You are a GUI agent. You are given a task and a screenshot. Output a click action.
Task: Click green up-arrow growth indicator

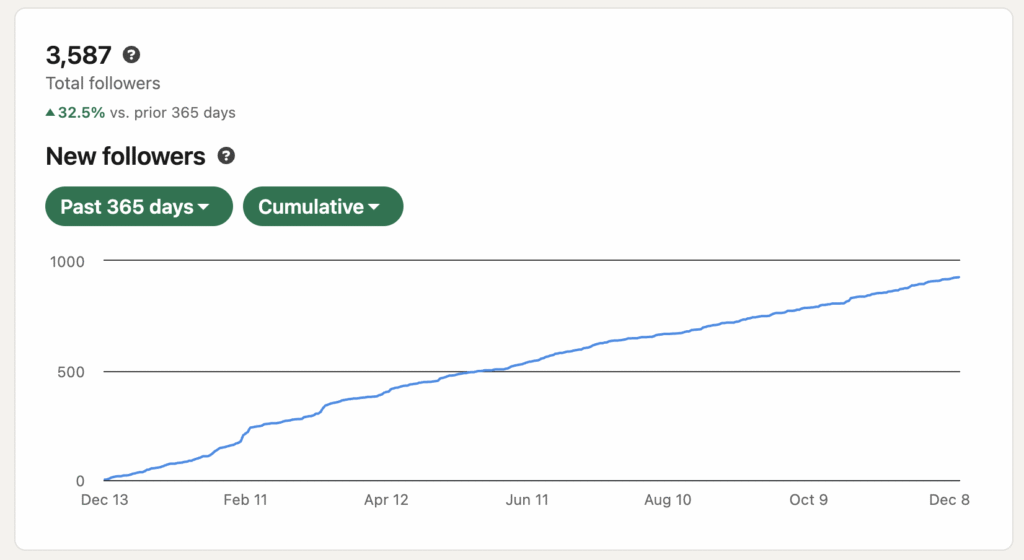(50, 113)
